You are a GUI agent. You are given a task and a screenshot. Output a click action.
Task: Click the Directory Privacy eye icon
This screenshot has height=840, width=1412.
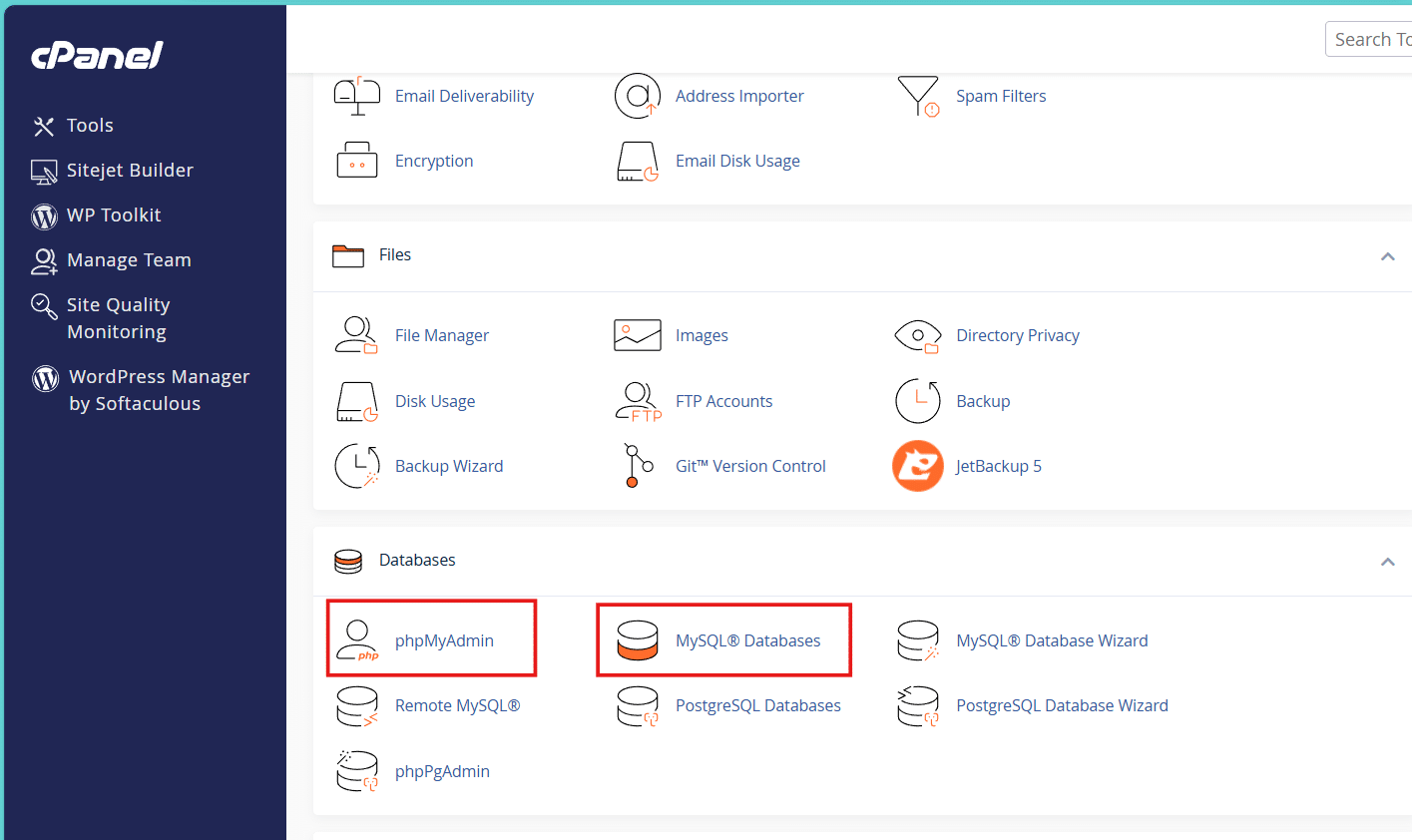coord(918,336)
